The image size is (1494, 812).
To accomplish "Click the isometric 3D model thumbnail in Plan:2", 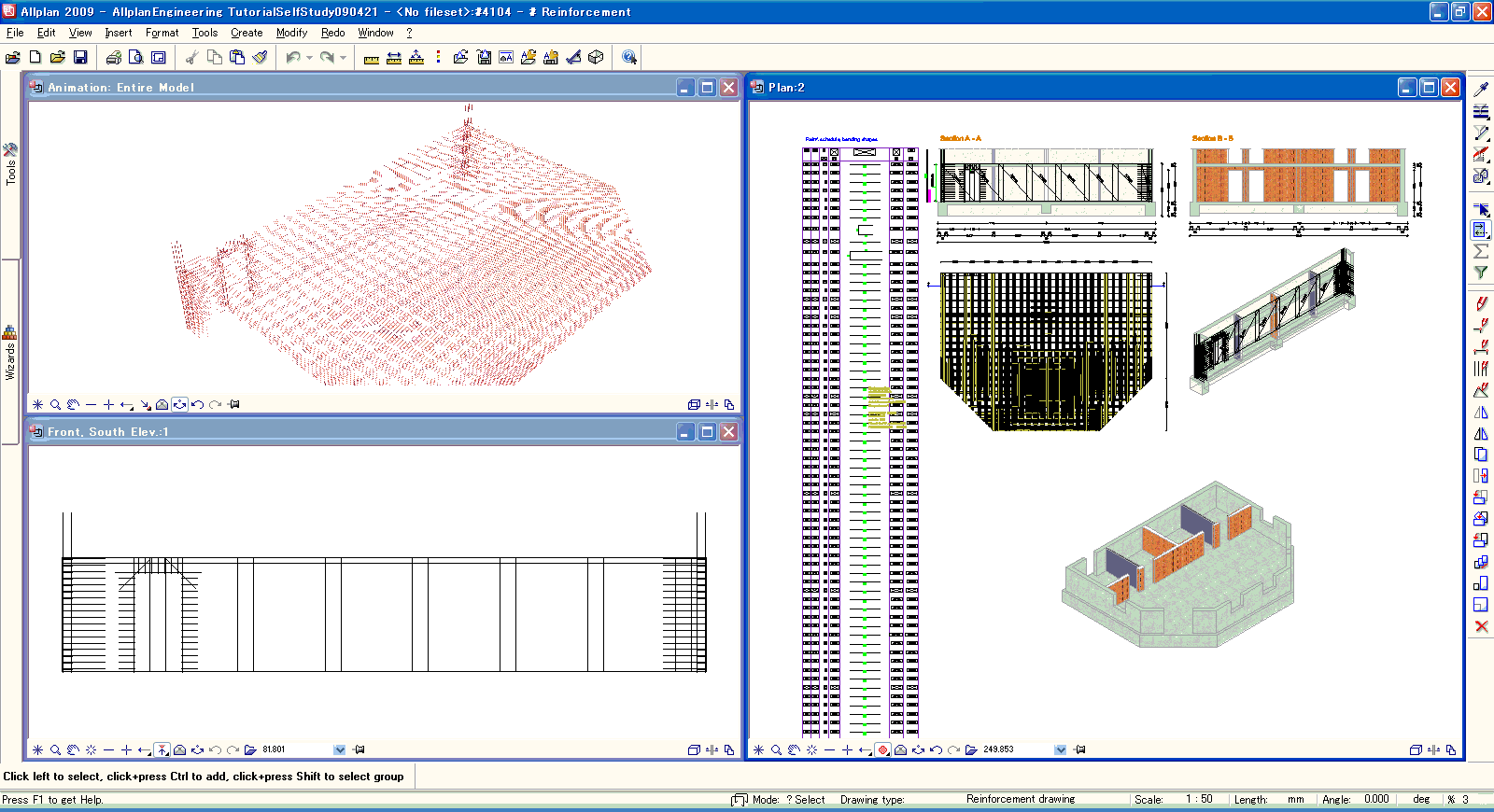I will pyautogui.click(x=1178, y=565).
